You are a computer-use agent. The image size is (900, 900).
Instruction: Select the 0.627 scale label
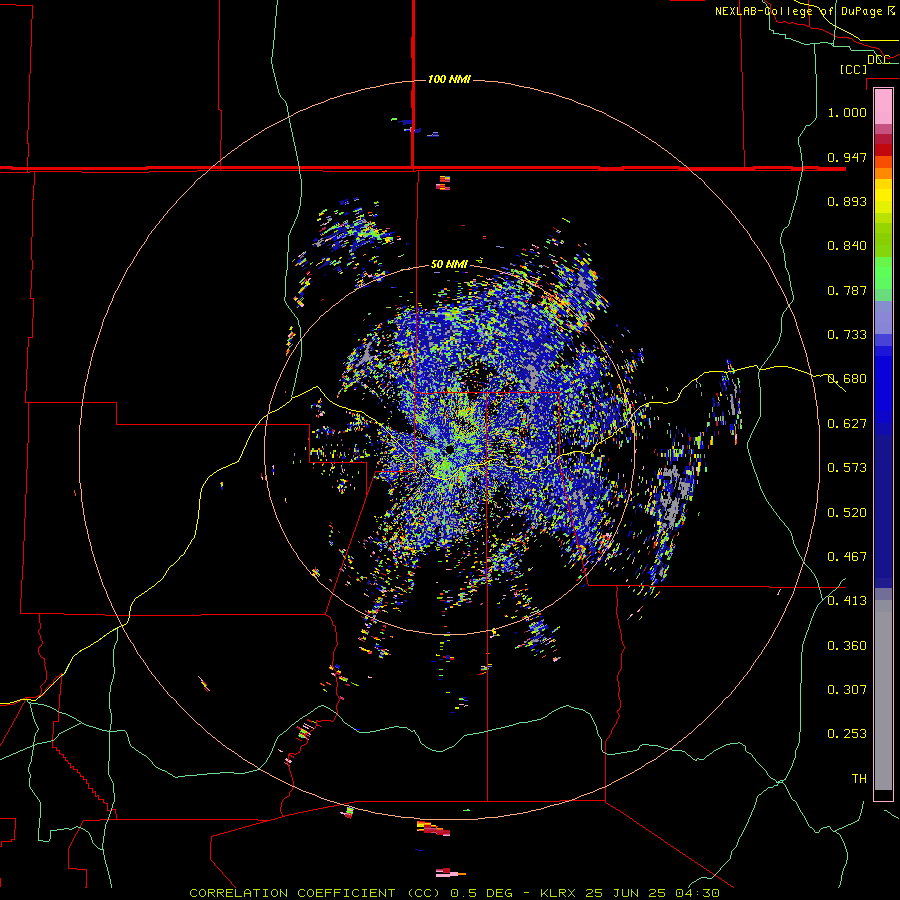pyautogui.click(x=847, y=424)
